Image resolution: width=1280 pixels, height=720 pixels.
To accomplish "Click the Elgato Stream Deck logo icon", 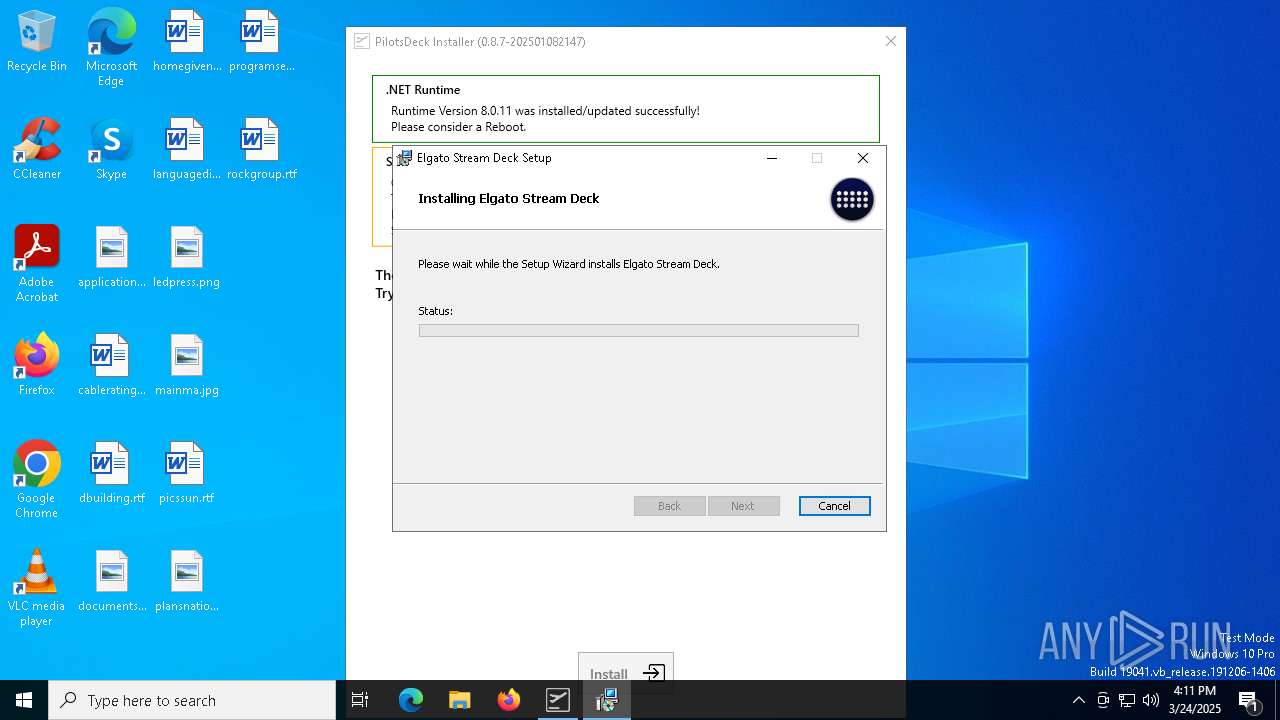I will point(852,199).
